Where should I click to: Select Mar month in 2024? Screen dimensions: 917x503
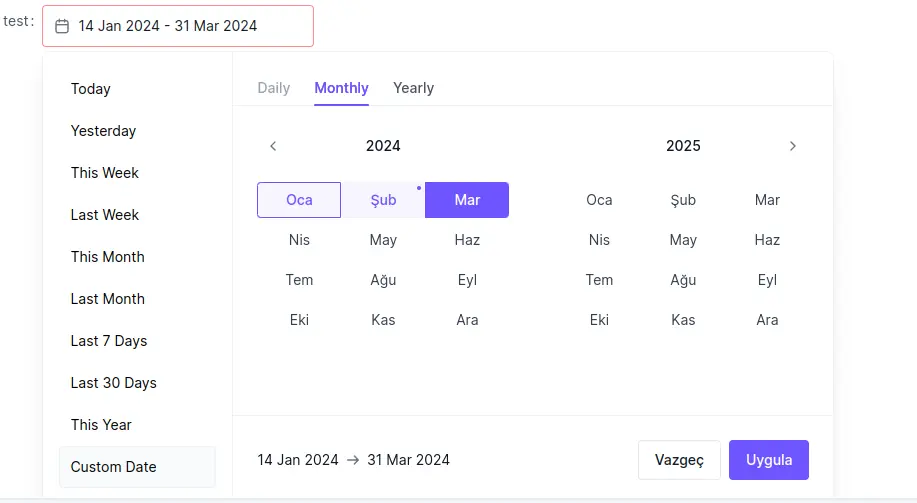pos(467,200)
